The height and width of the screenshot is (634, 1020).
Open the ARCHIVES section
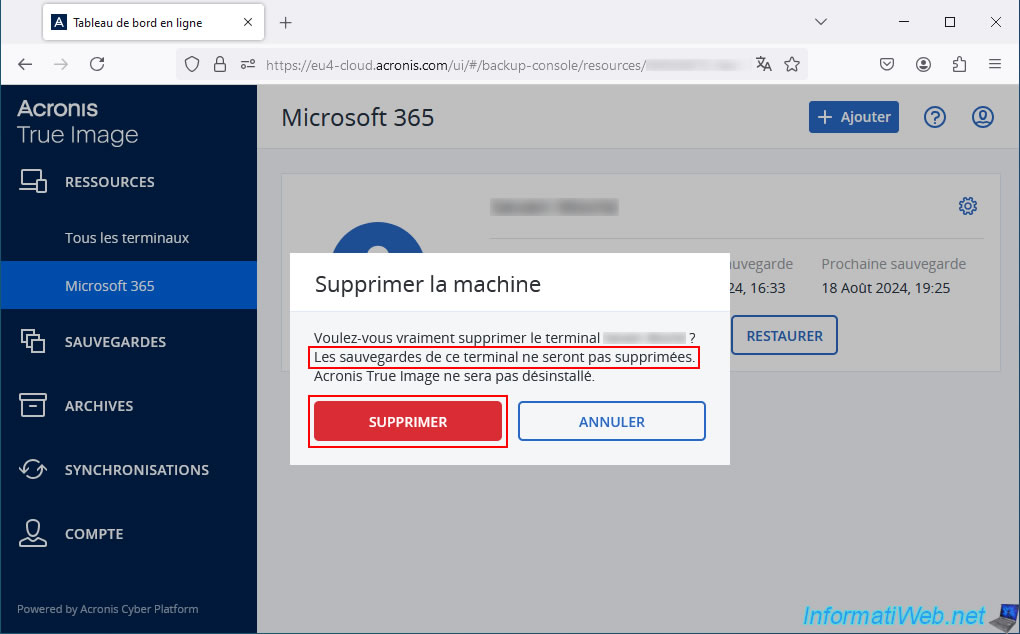coord(99,406)
